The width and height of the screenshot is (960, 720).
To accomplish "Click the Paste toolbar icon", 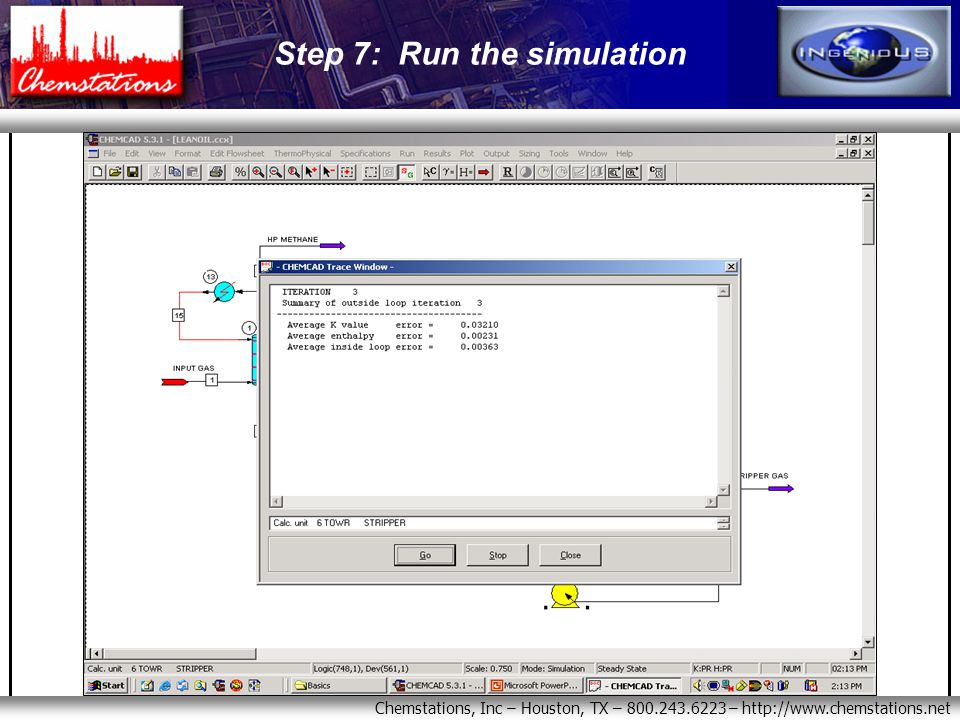I will pyautogui.click(x=192, y=172).
